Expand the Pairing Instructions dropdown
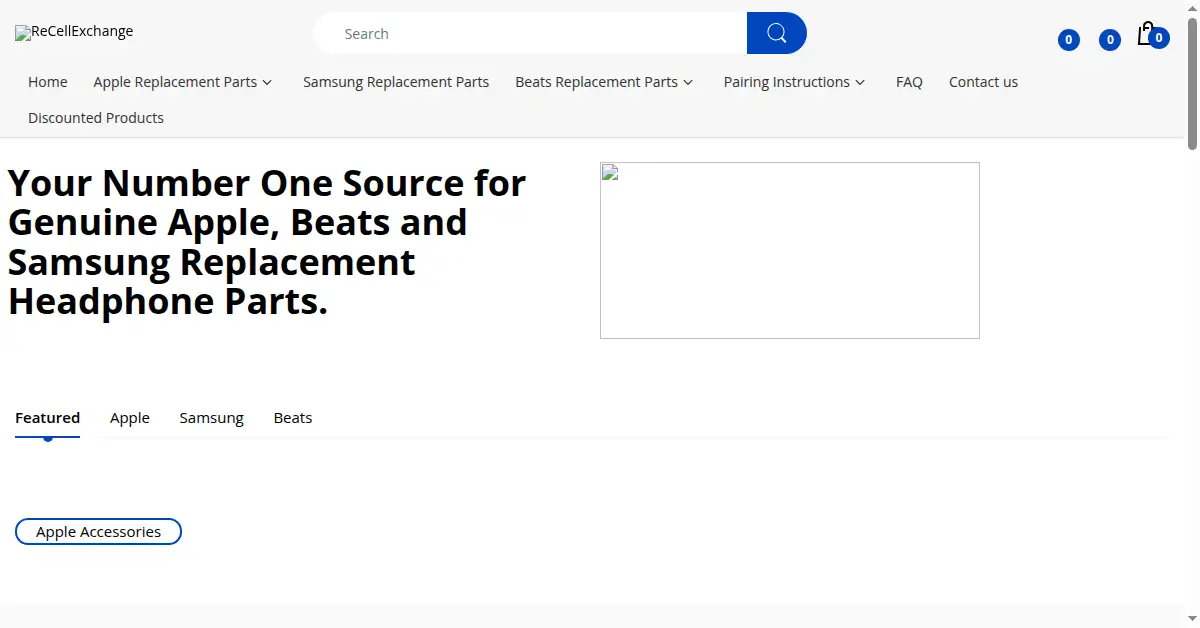 pos(794,82)
